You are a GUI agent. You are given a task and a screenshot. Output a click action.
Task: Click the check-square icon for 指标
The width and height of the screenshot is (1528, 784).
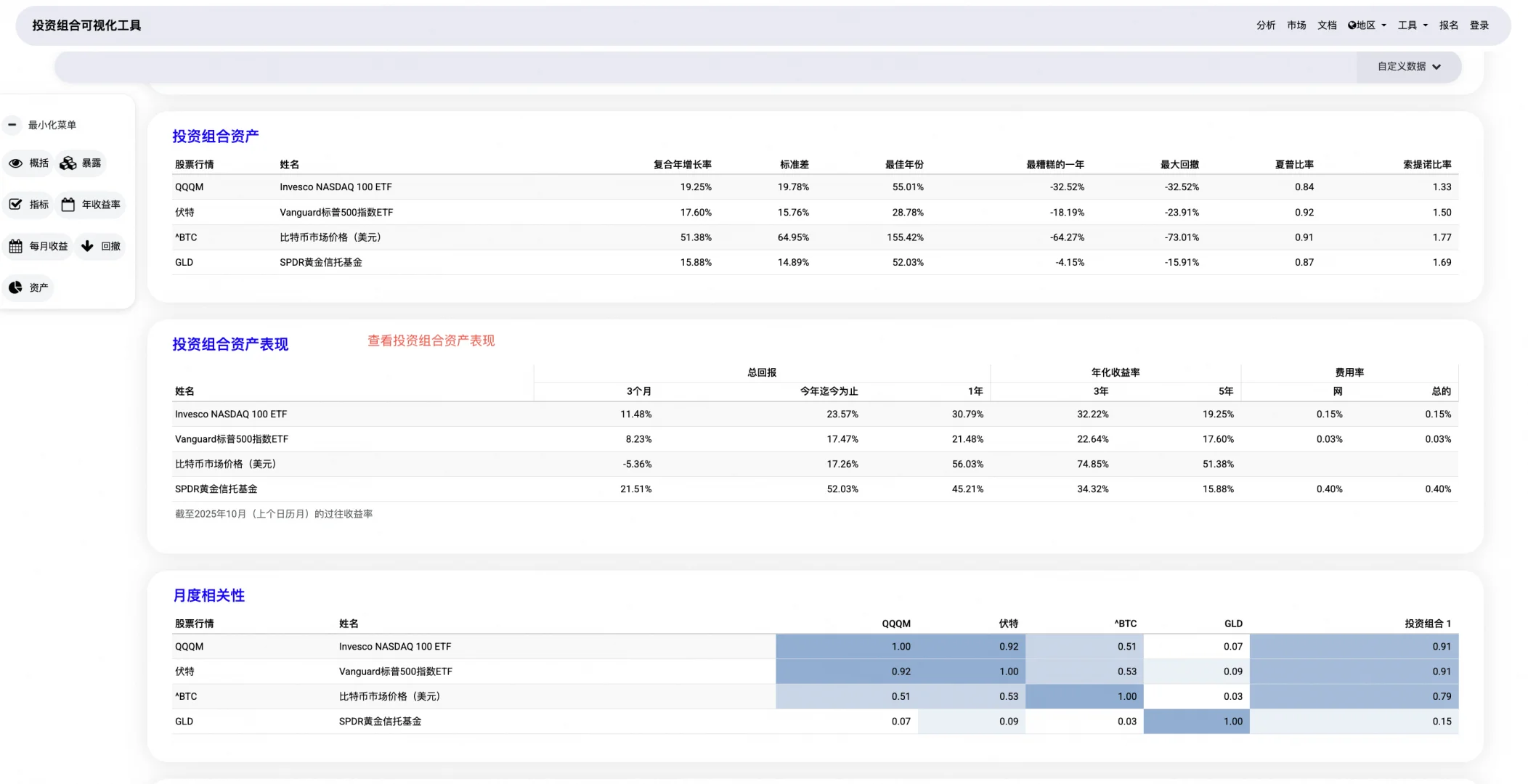coord(15,205)
